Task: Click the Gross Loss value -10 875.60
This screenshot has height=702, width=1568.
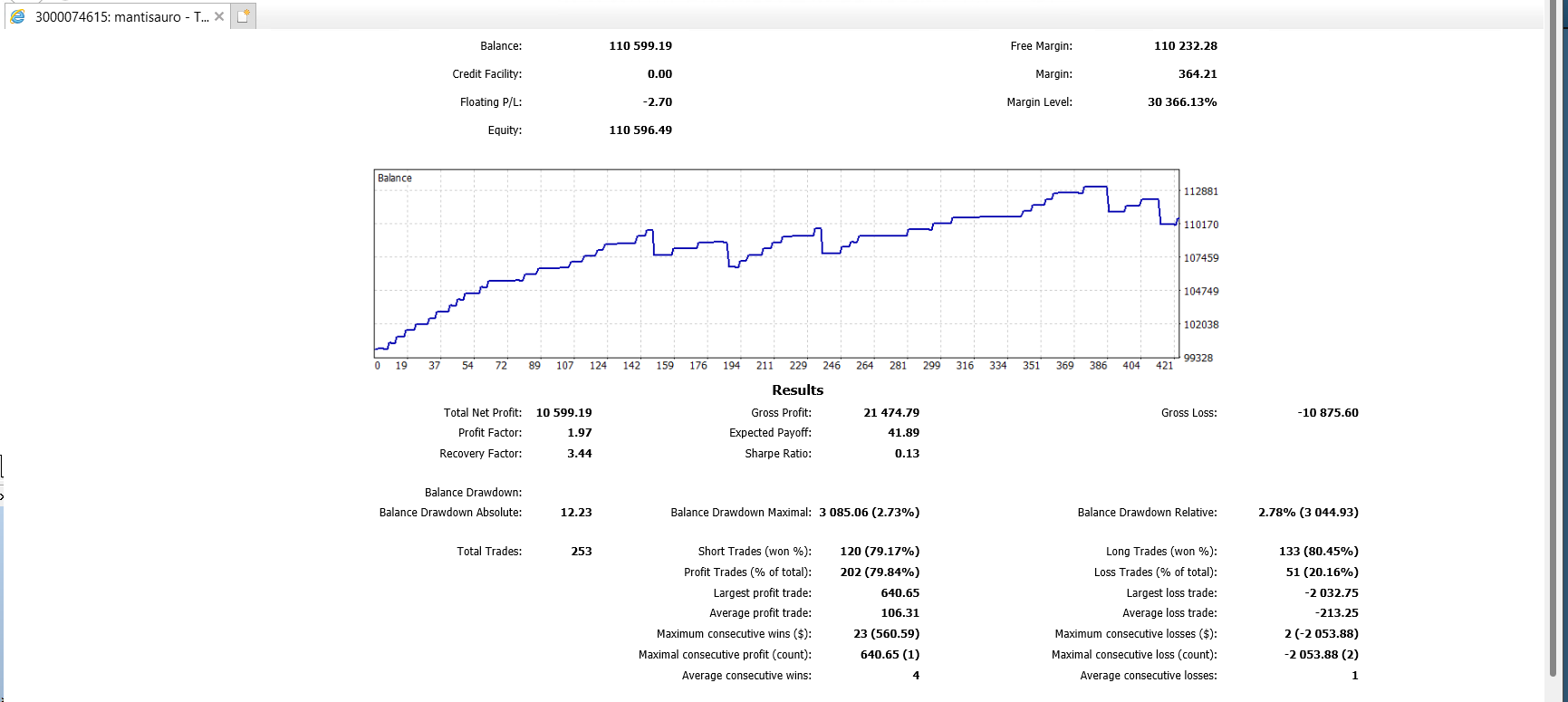Action: coord(1328,413)
